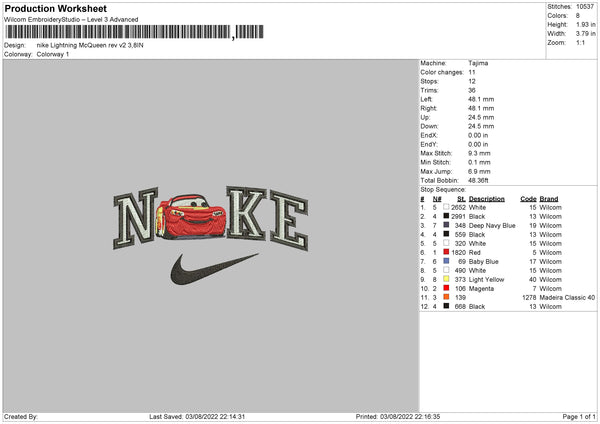600x424 pixels.
Task: Click the Red color swatch in stop 6
Action: click(446, 252)
